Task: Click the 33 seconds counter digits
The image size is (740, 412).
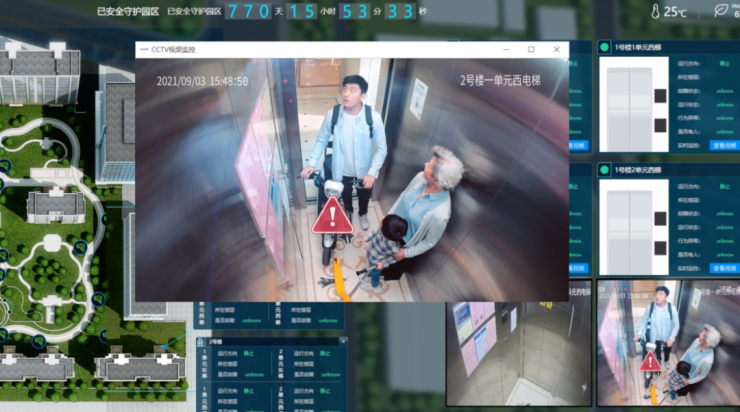Action: tap(399, 11)
